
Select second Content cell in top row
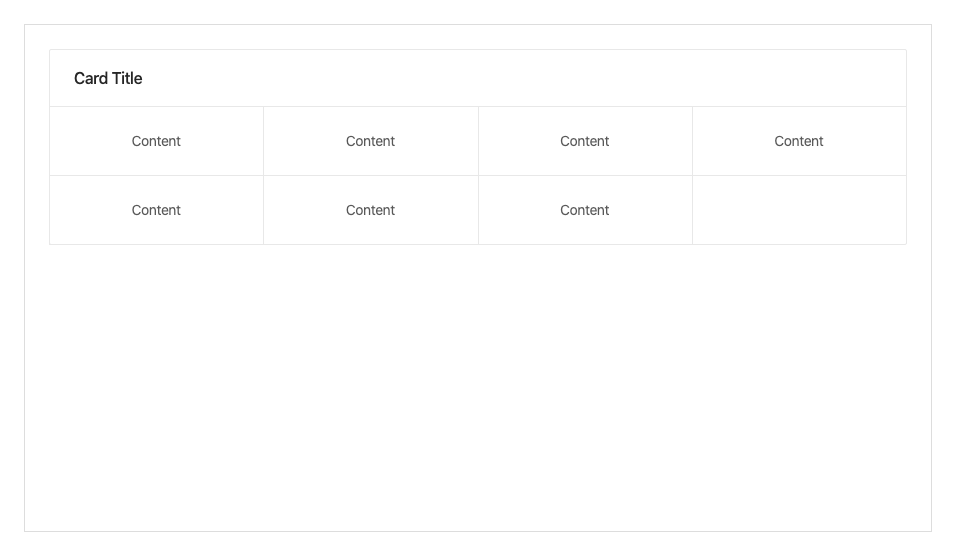click(x=370, y=141)
